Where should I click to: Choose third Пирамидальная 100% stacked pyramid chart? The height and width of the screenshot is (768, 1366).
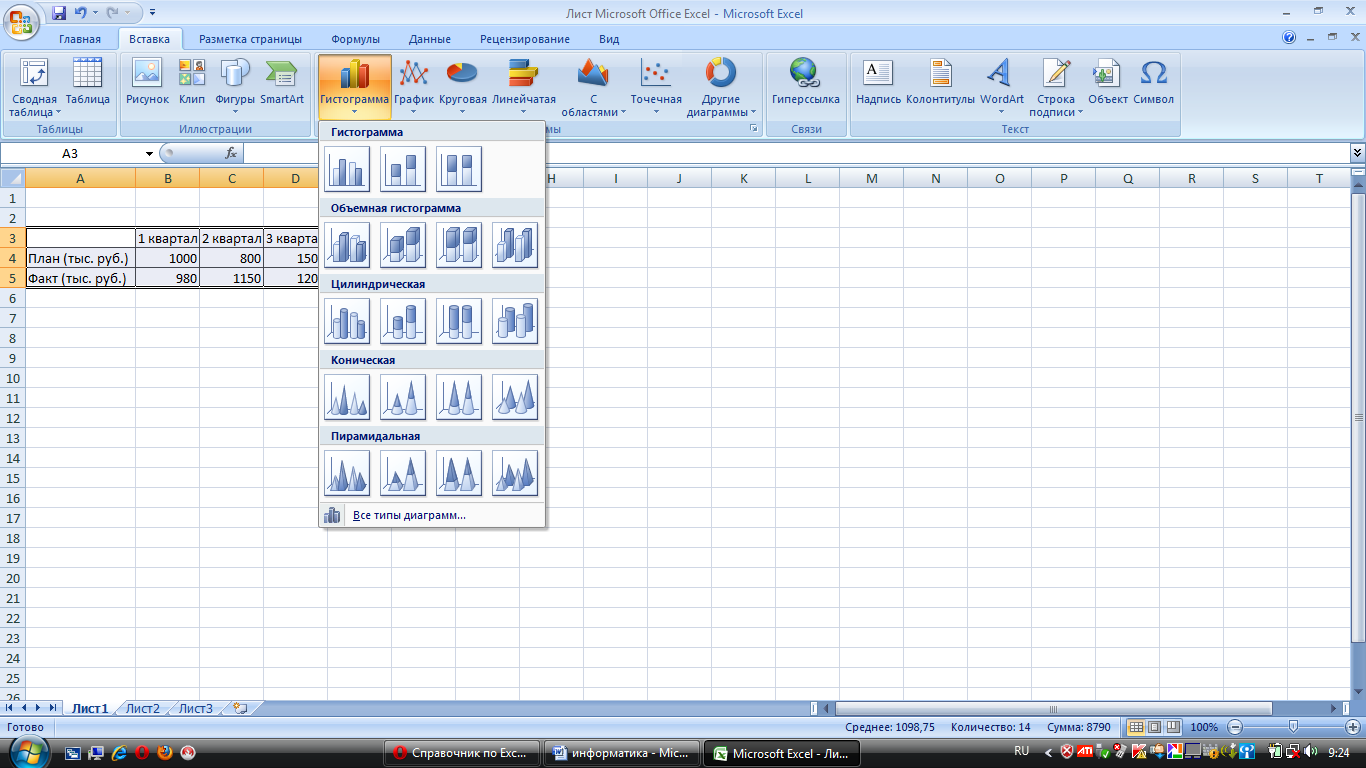point(459,472)
